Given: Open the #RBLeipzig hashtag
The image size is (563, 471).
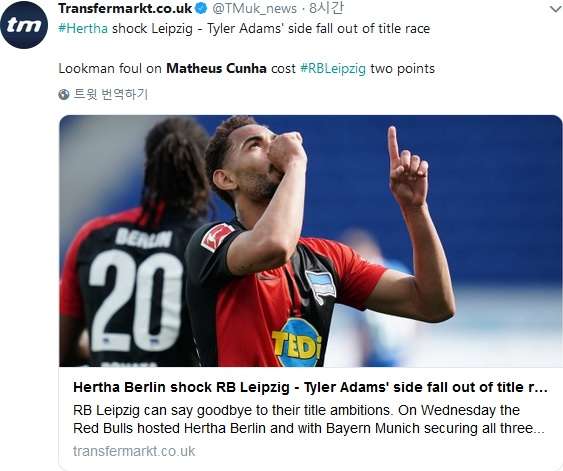Looking at the screenshot, I should (x=333, y=68).
